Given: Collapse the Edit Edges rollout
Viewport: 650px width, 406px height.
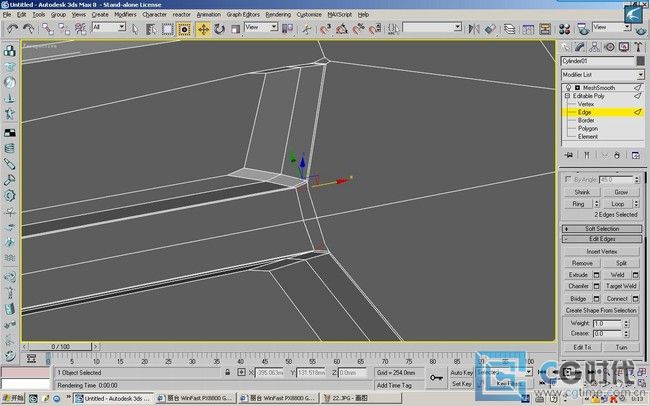Looking at the screenshot, I should click(x=602, y=239).
